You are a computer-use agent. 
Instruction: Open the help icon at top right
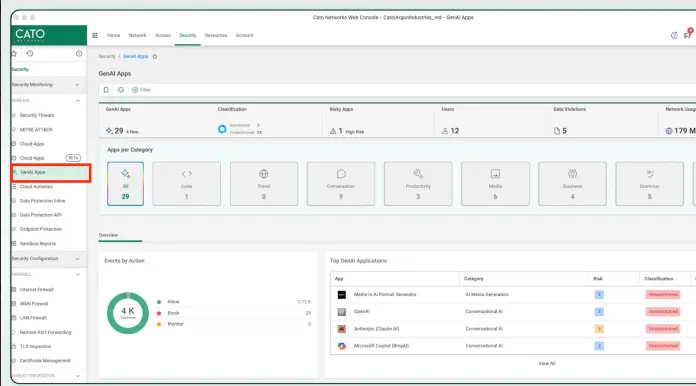point(674,35)
